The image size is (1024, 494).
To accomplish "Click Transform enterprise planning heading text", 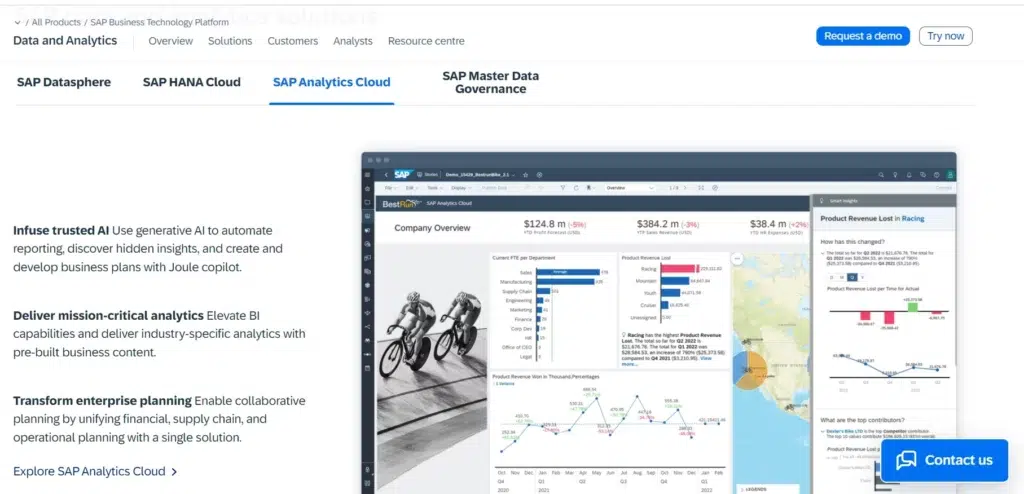I will [x=103, y=401].
